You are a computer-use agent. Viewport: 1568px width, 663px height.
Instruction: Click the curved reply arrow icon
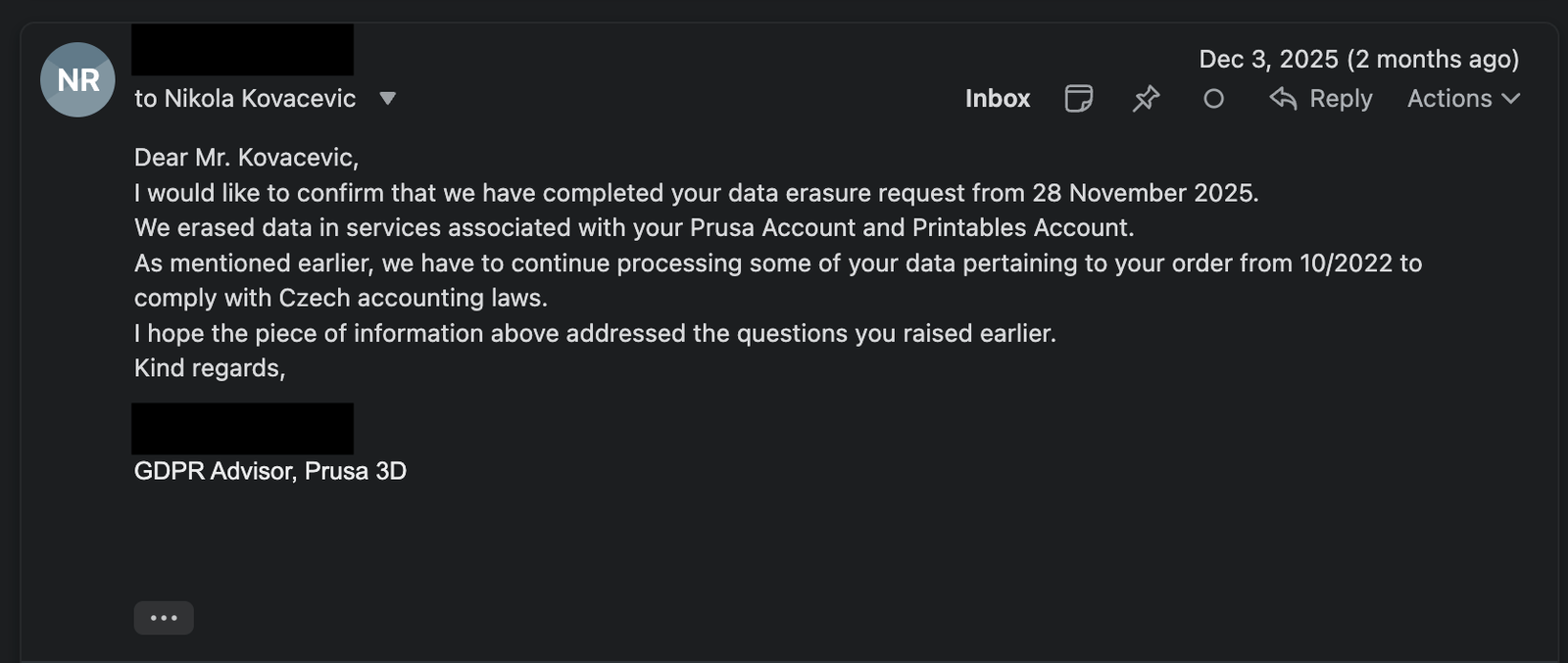[1283, 98]
